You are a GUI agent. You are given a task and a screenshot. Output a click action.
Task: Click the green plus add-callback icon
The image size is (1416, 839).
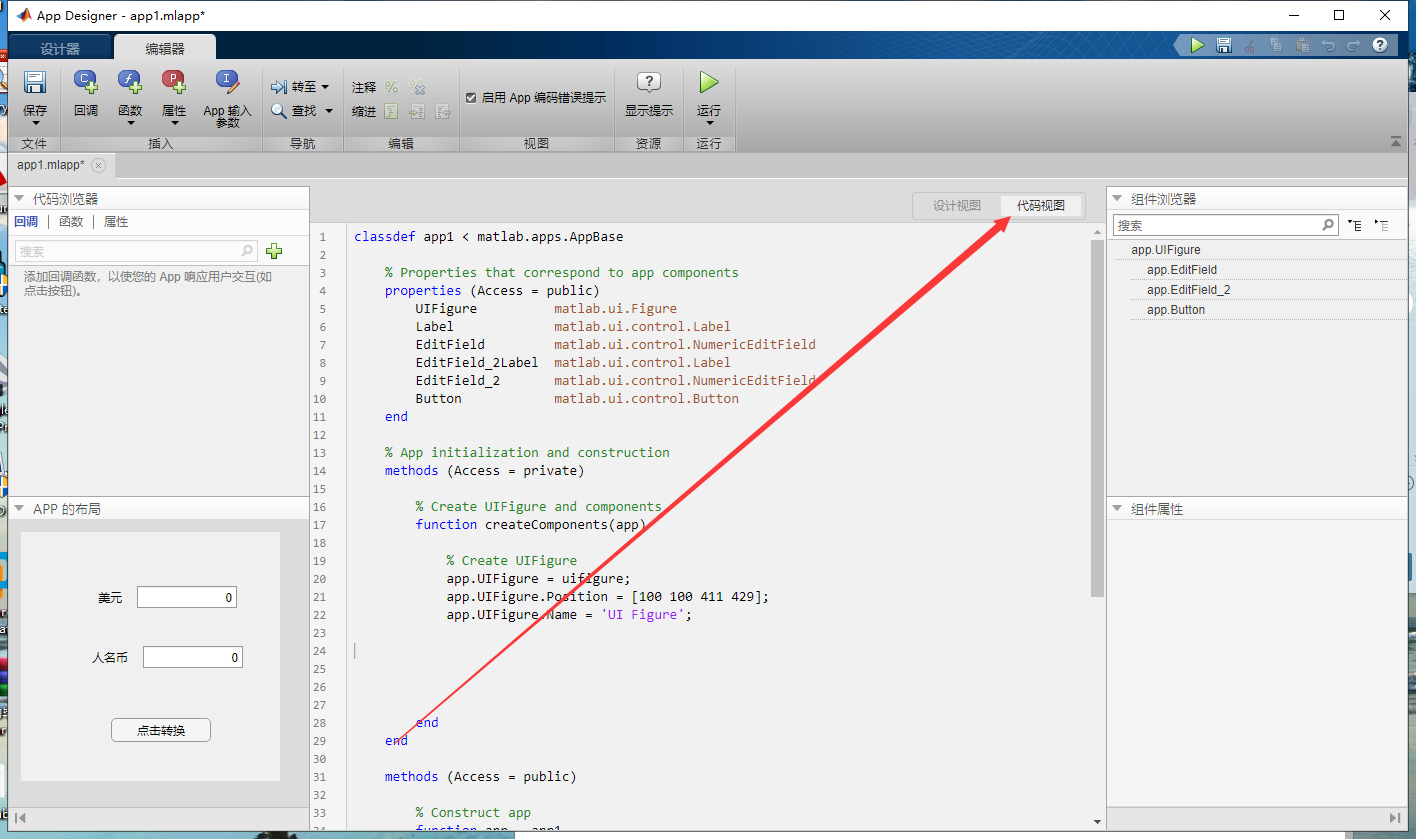pos(275,251)
